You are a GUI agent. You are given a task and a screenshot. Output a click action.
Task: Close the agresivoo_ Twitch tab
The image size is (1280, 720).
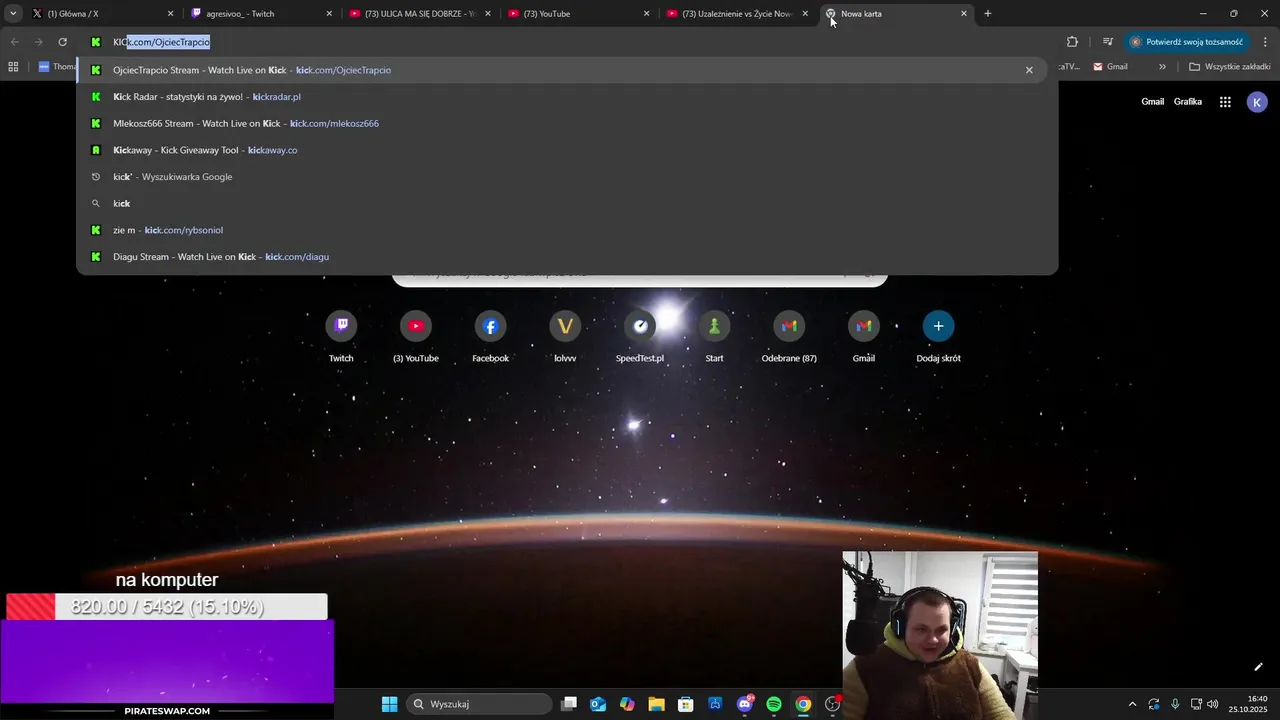(329, 14)
